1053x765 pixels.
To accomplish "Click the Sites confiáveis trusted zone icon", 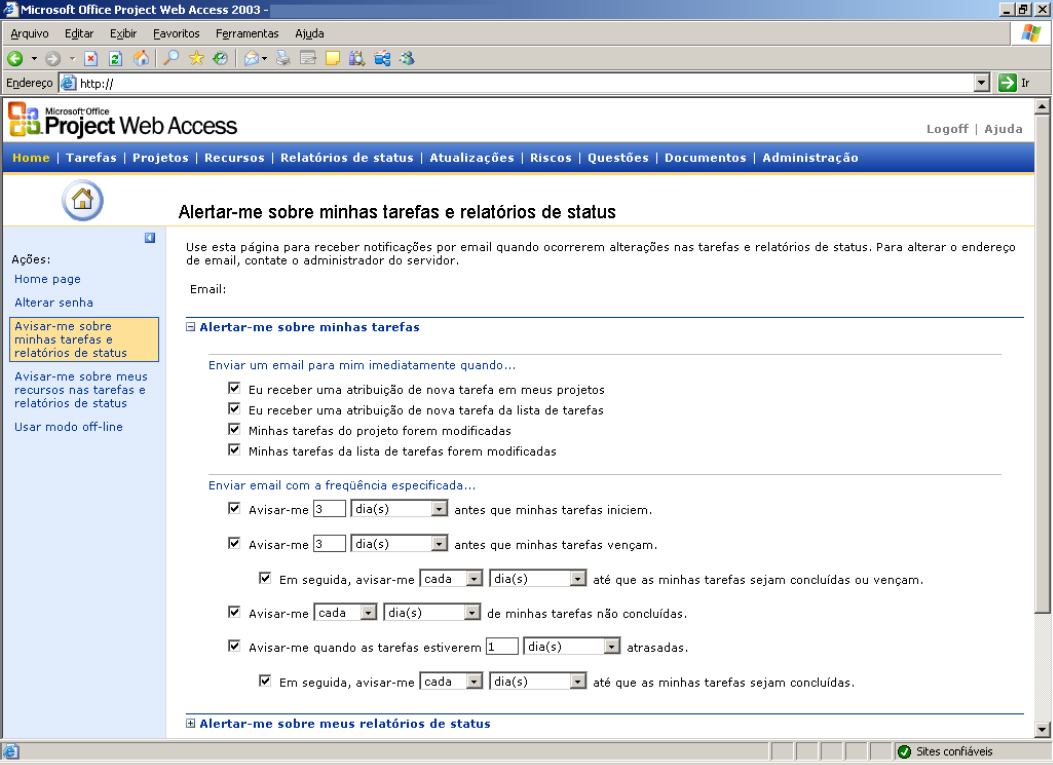I will (904, 752).
